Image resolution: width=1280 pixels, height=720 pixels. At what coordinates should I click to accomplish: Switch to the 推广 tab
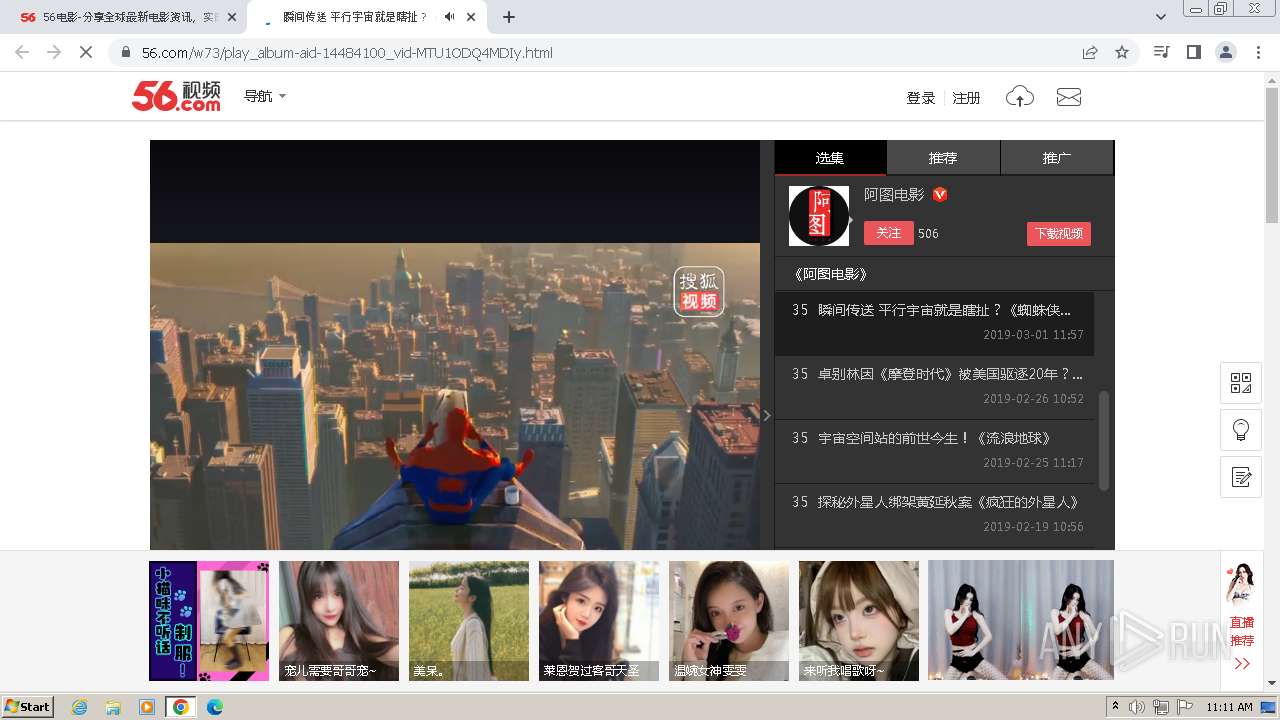tap(1057, 158)
